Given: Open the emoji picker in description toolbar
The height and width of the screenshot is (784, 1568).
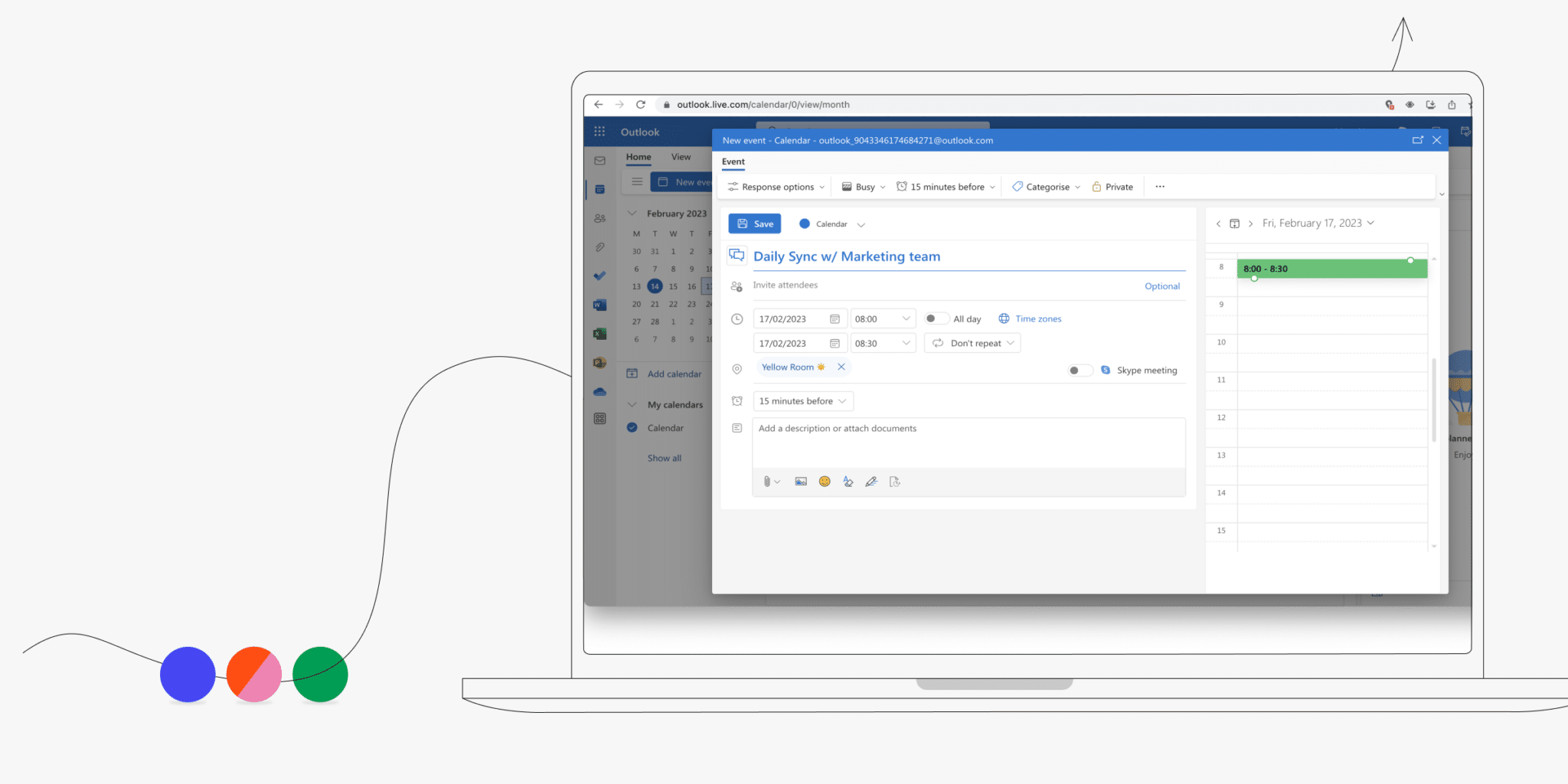Looking at the screenshot, I should tap(825, 482).
